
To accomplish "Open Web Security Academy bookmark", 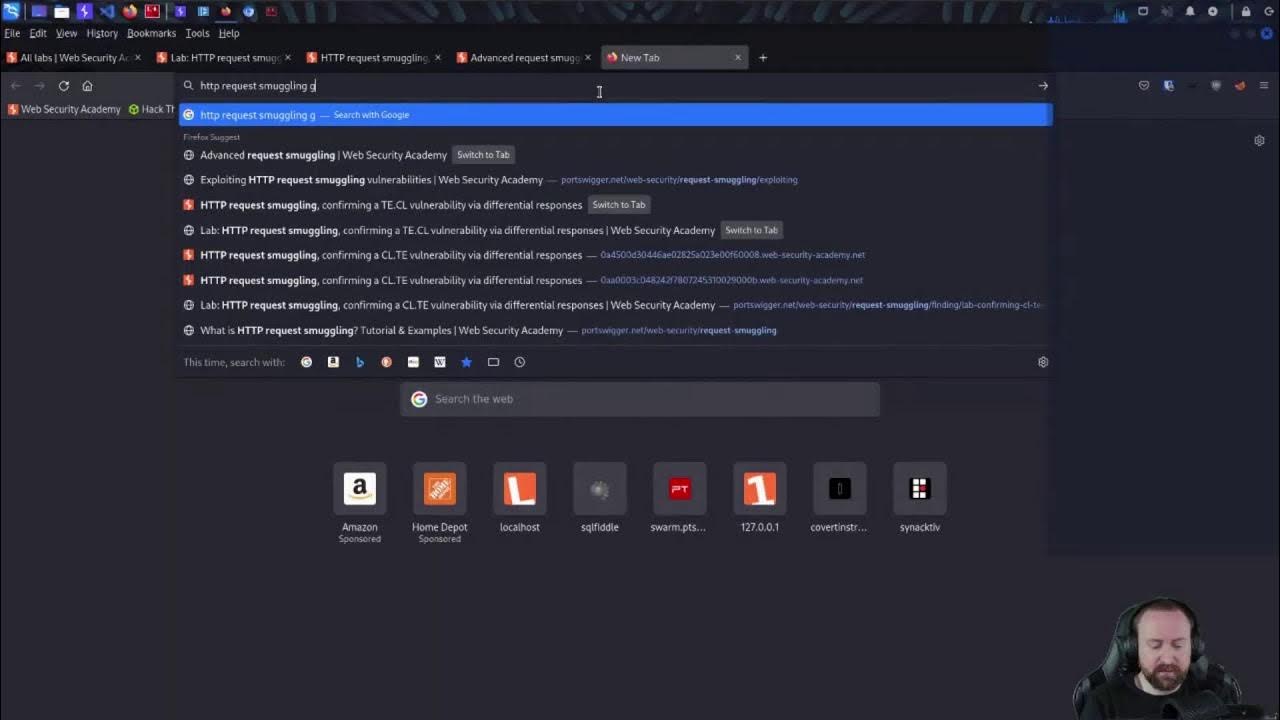I will [x=64, y=110].
